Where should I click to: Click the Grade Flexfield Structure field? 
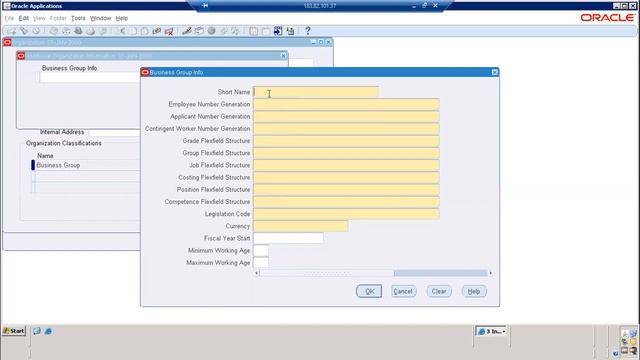click(x=346, y=141)
